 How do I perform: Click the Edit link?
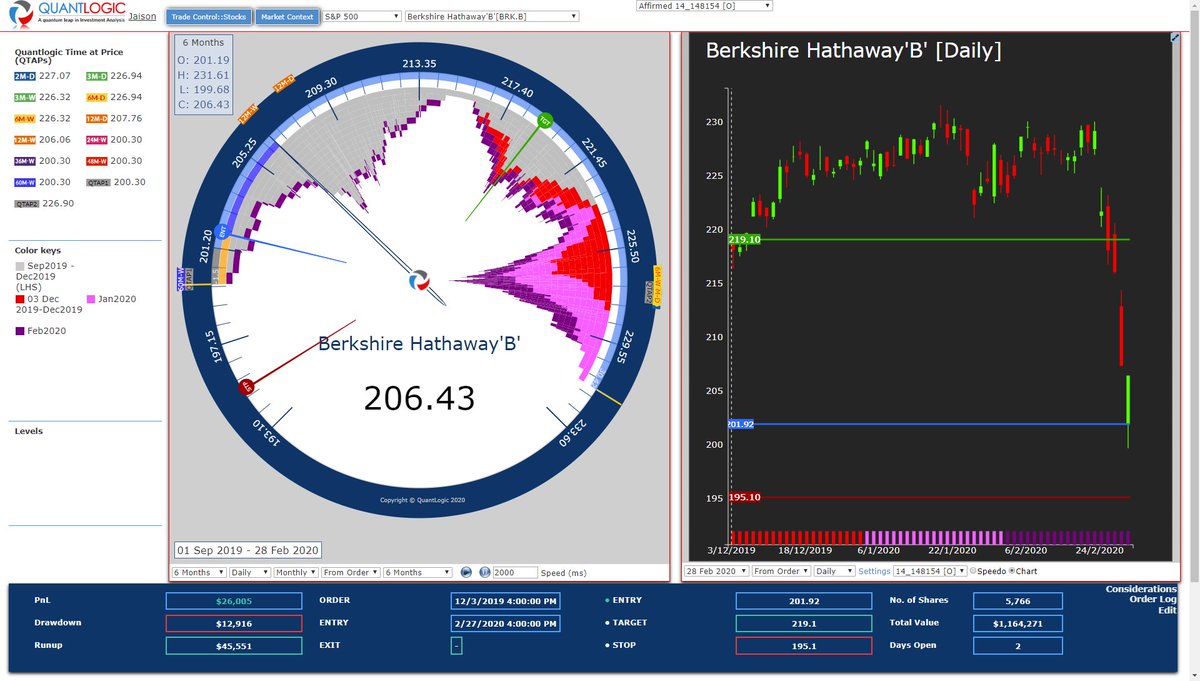[1168, 610]
